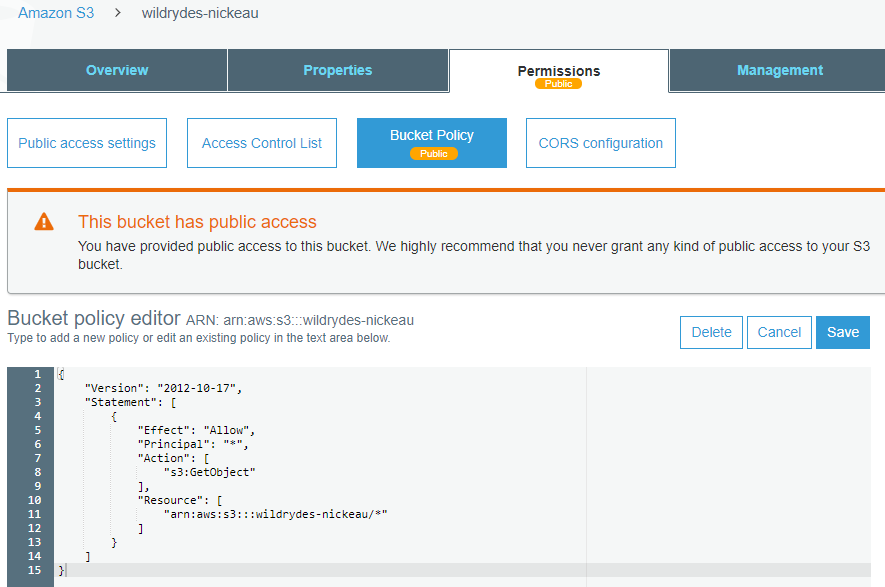Click the Public badge under Permissions tab
Viewport: 885px width, 587px height.
click(558, 84)
